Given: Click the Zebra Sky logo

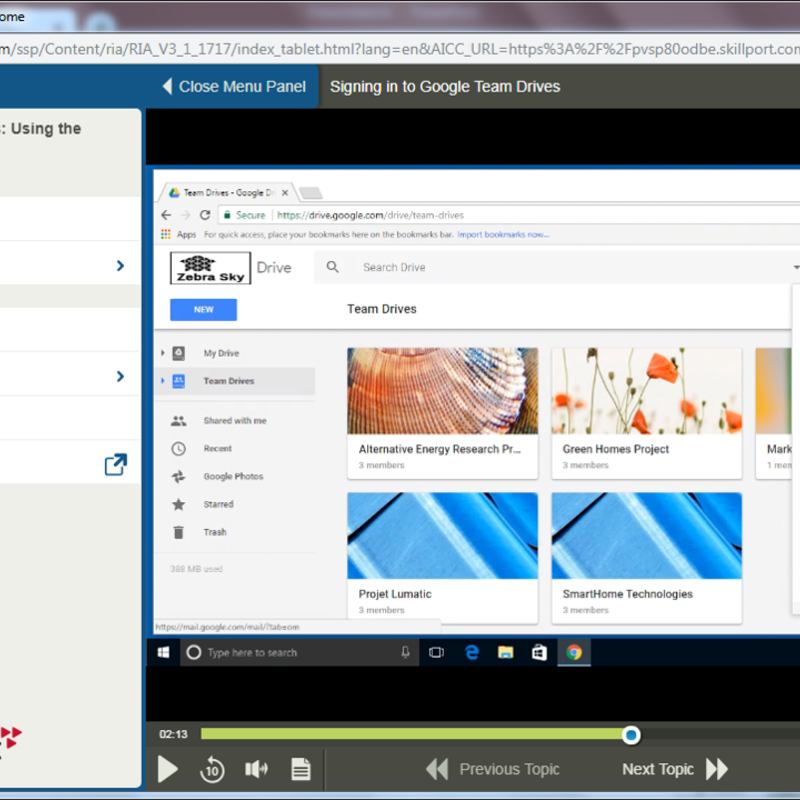Looking at the screenshot, I should [210, 268].
